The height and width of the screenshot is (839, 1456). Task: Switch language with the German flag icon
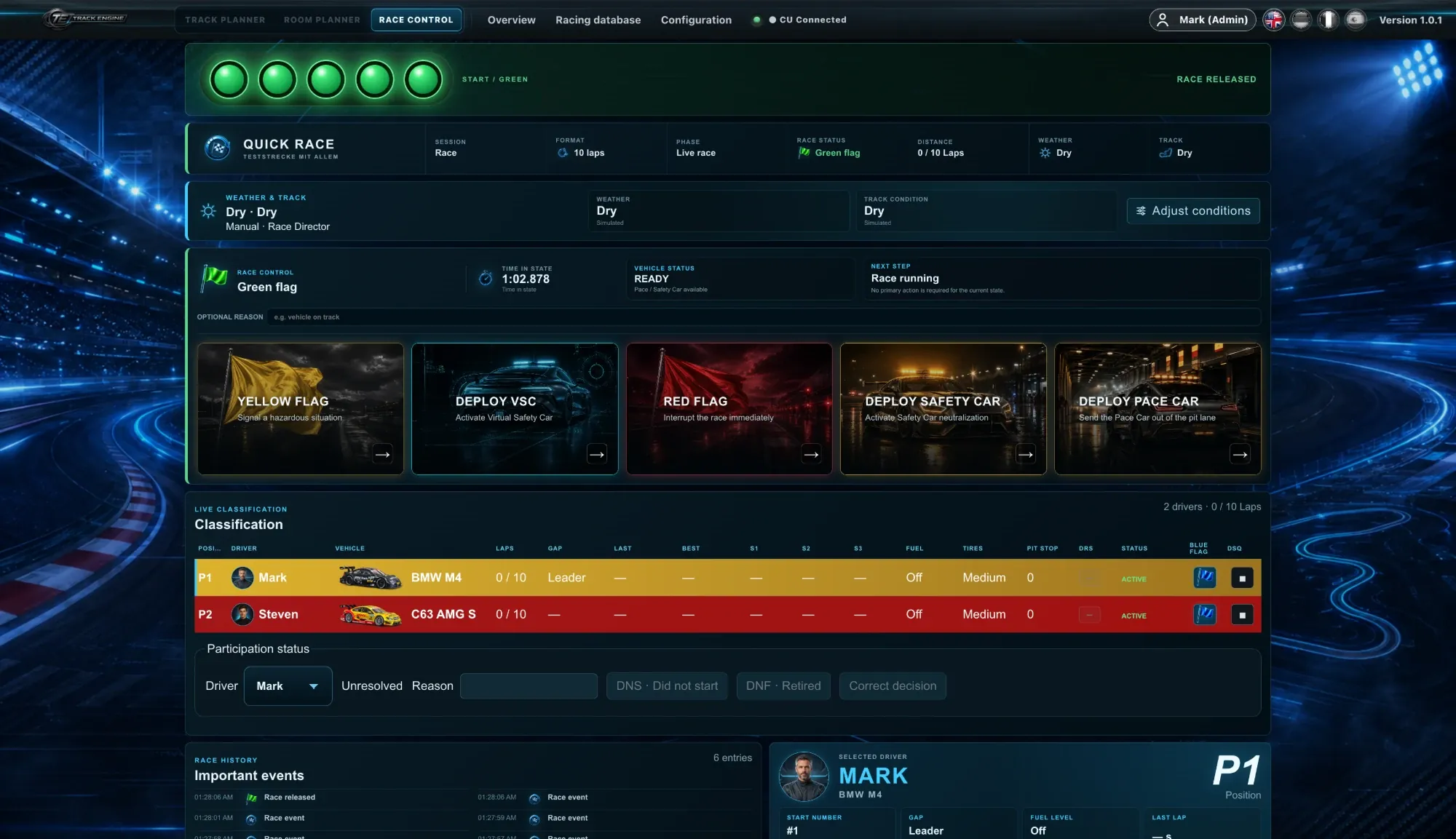tap(1300, 20)
